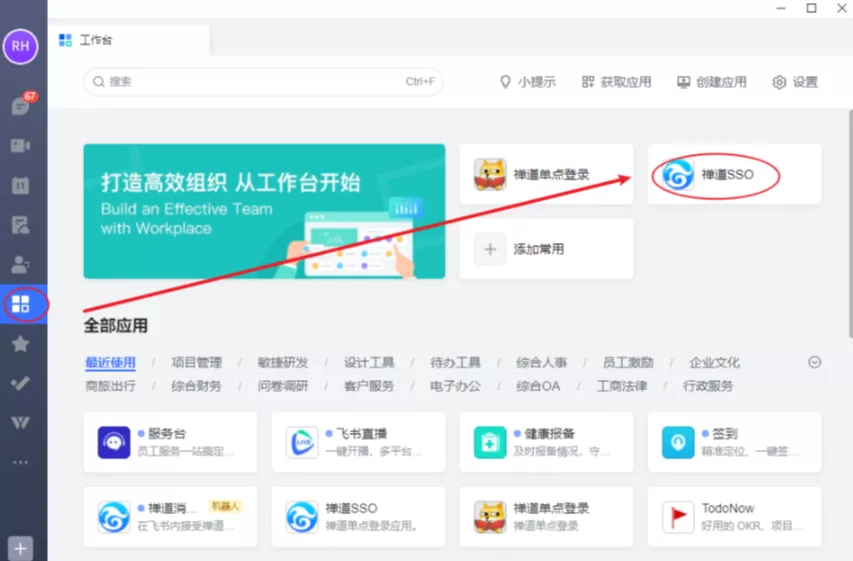The width and height of the screenshot is (853, 561).
Task: Open the workplace grid in sidebar
Action: (x=21, y=304)
